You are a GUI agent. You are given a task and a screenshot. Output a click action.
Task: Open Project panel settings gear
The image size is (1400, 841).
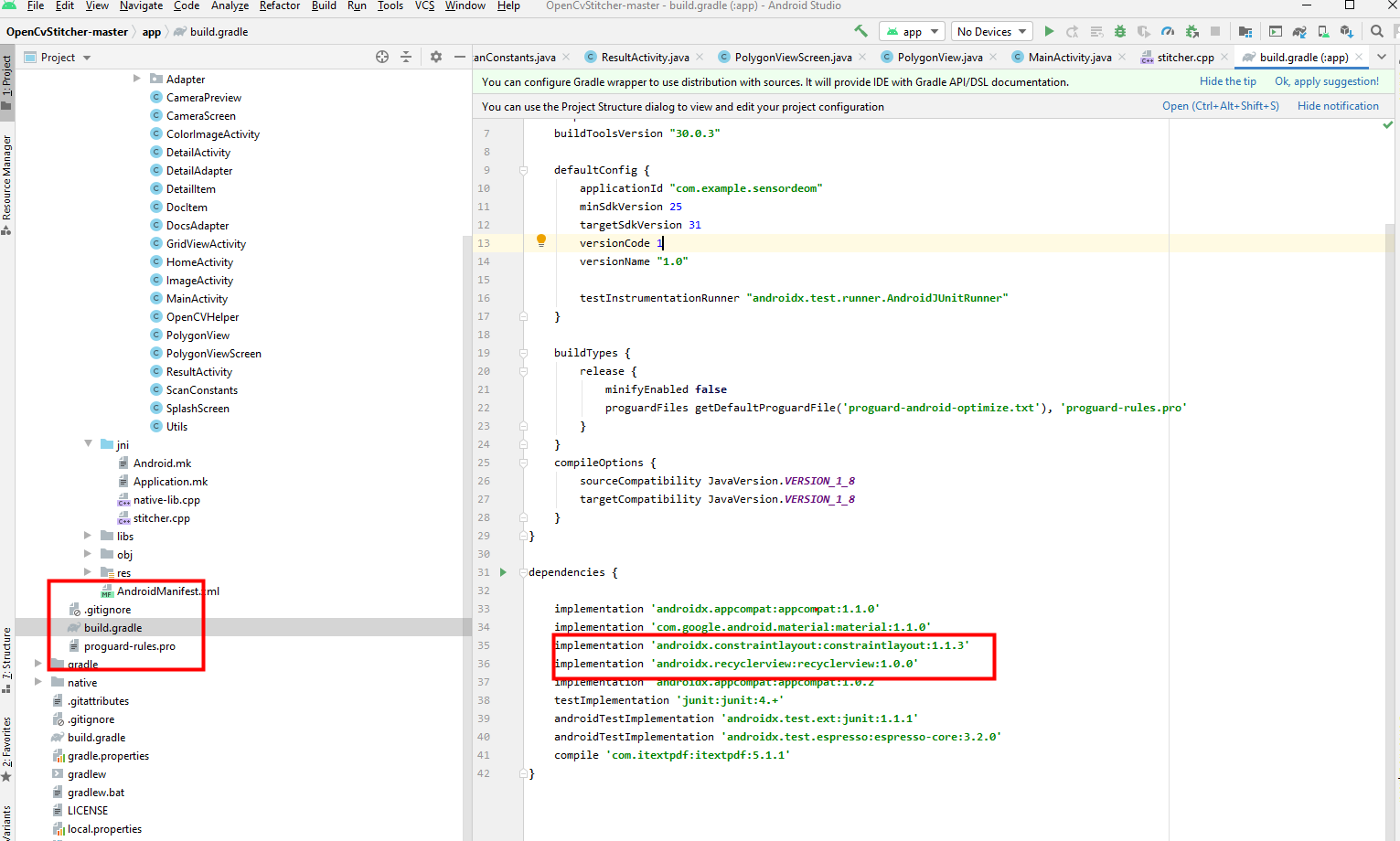tap(436, 57)
